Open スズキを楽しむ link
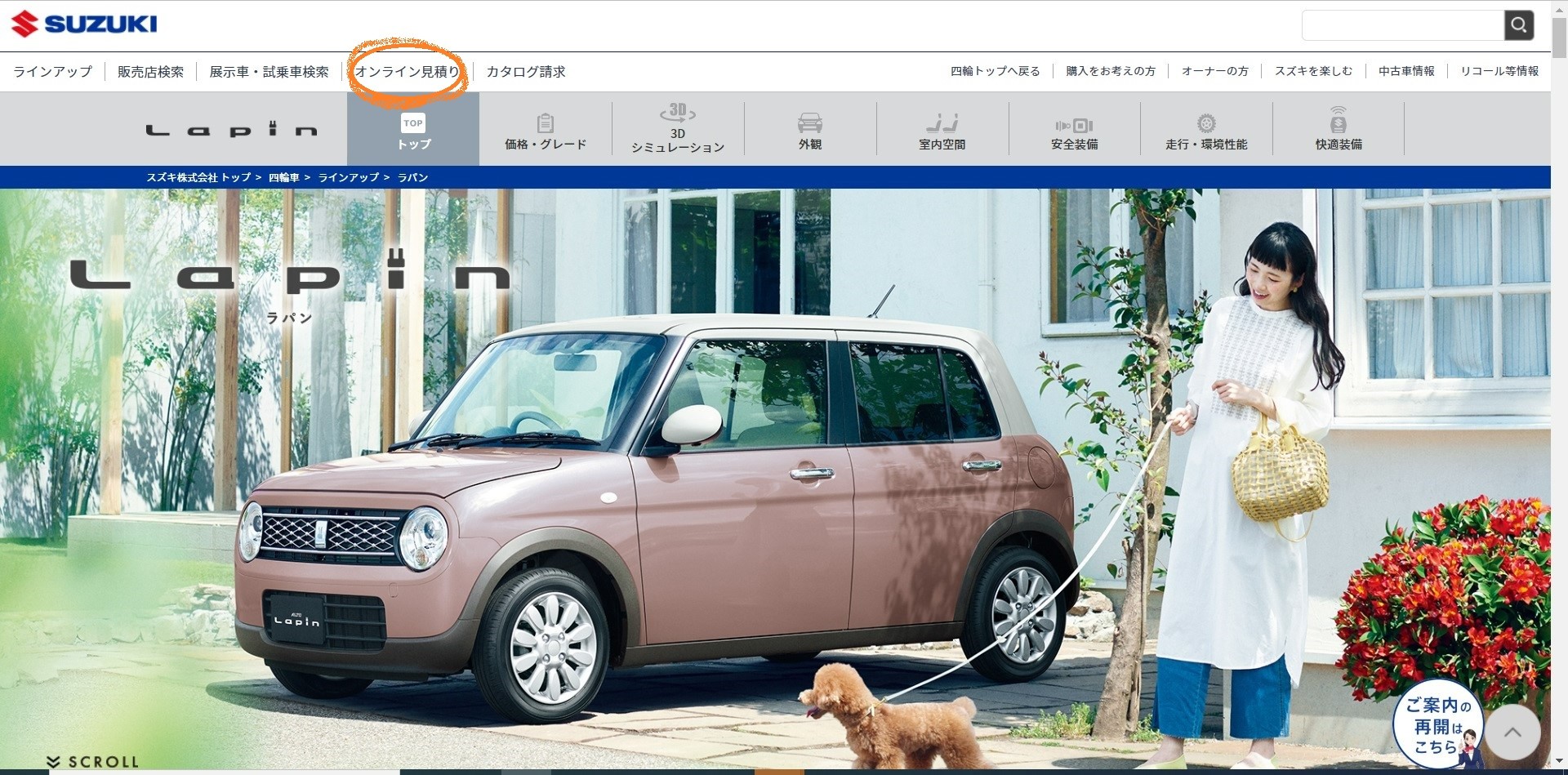The image size is (1568, 775). coord(1314,71)
